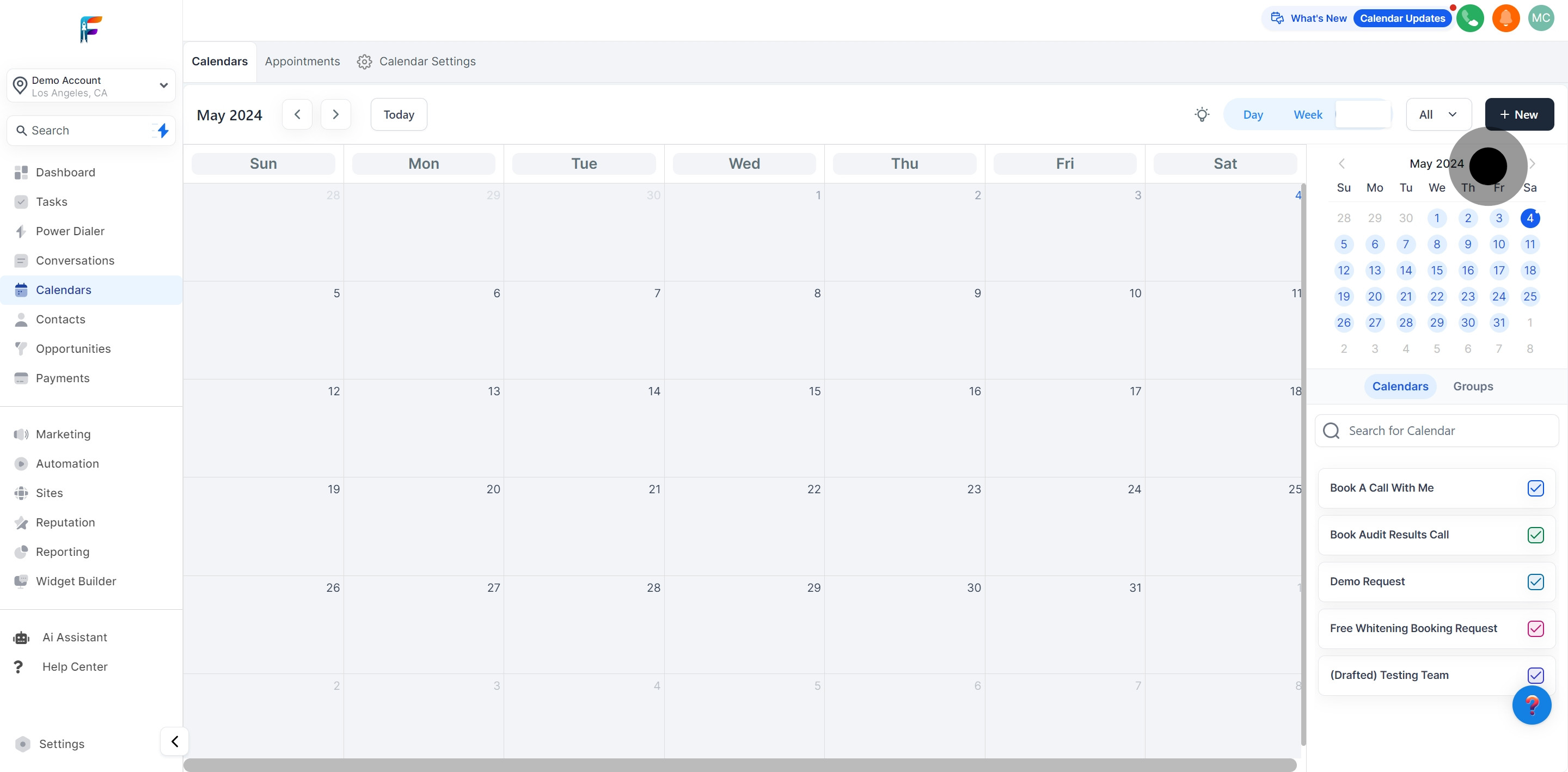The width and height of the screenshot is (1568, 772).
Task: Click the MC user avatar
Action: pos(1541,19)
